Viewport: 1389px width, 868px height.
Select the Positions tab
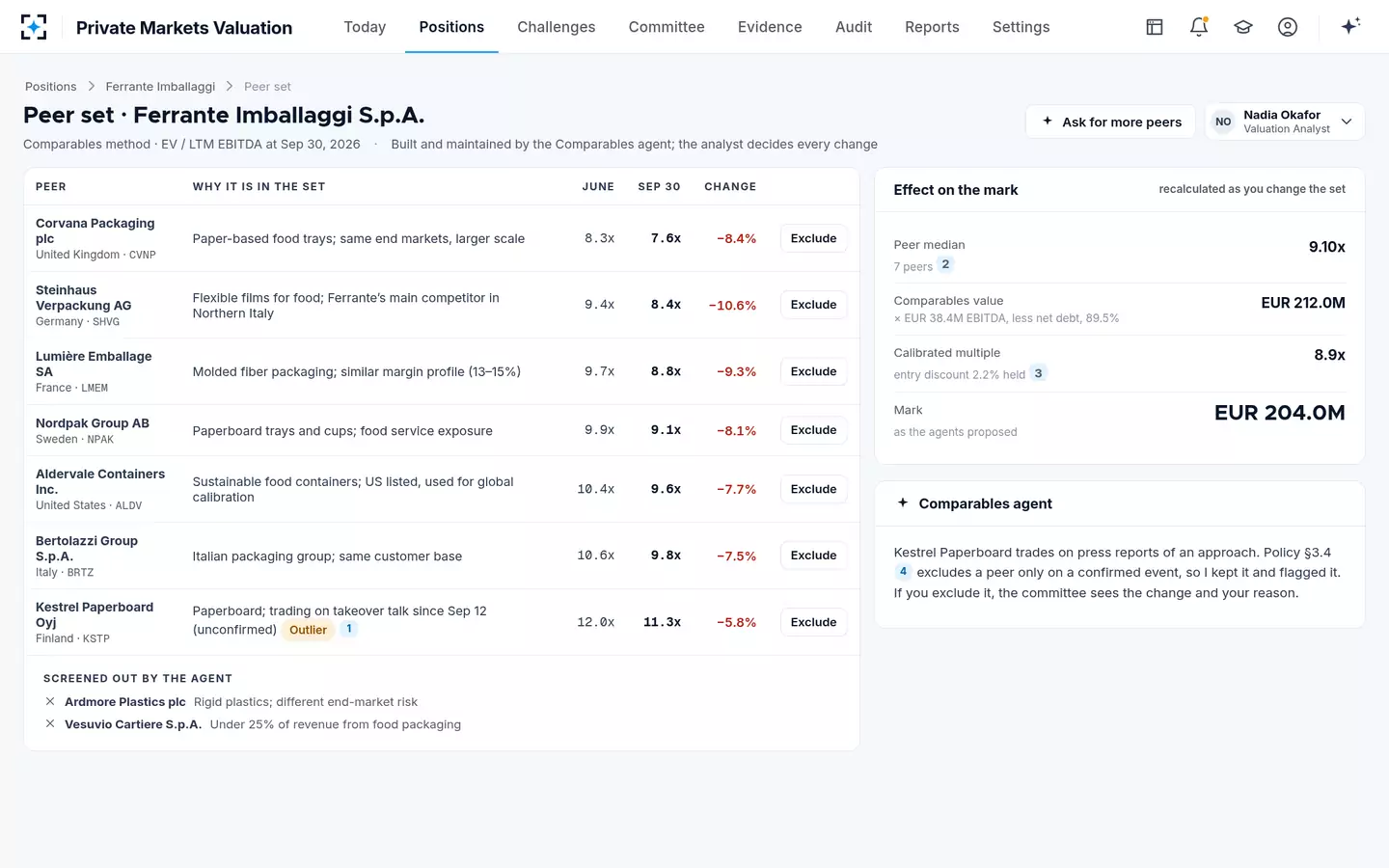451,27
